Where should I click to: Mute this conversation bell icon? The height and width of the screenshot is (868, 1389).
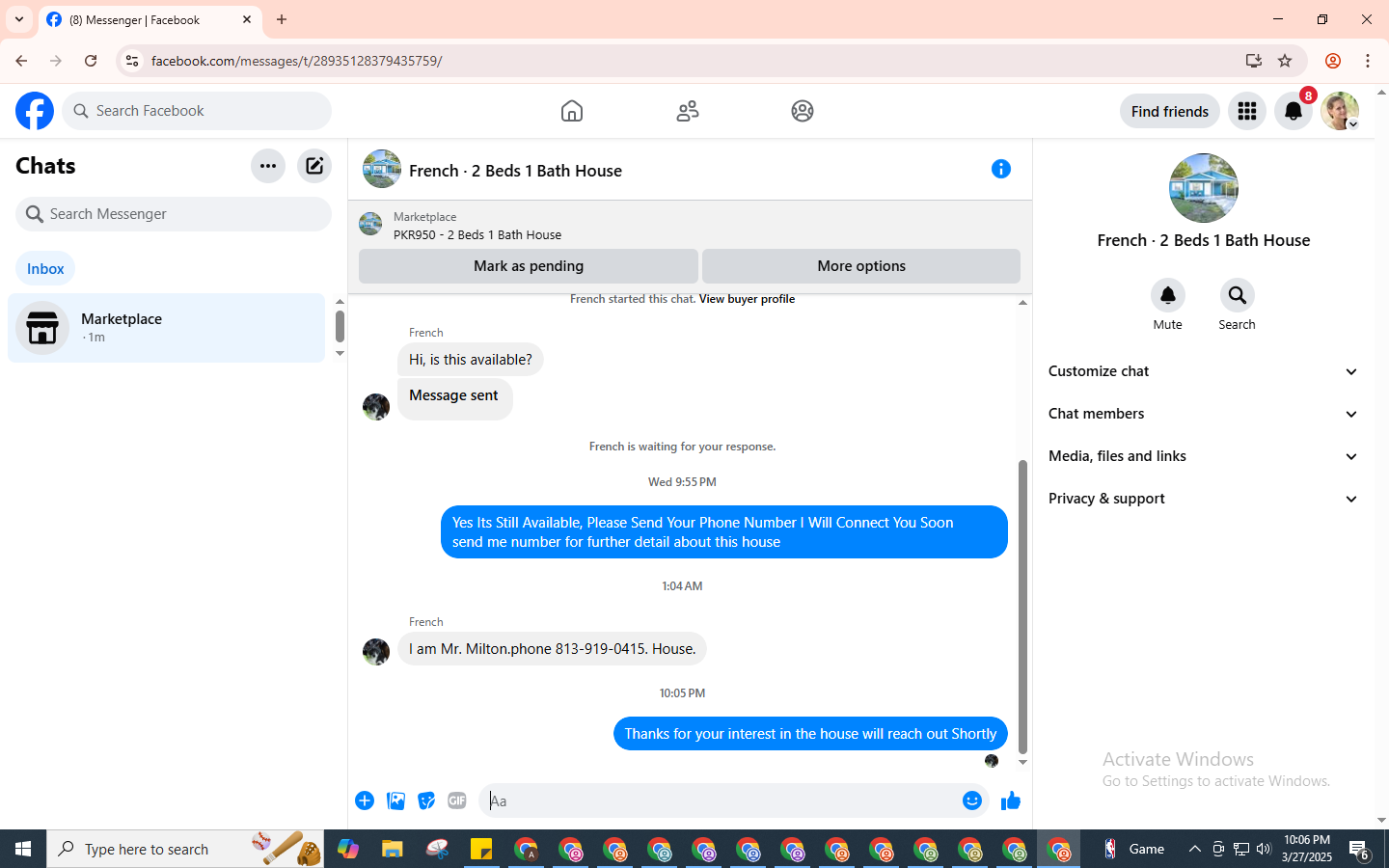click(1168, 295)
